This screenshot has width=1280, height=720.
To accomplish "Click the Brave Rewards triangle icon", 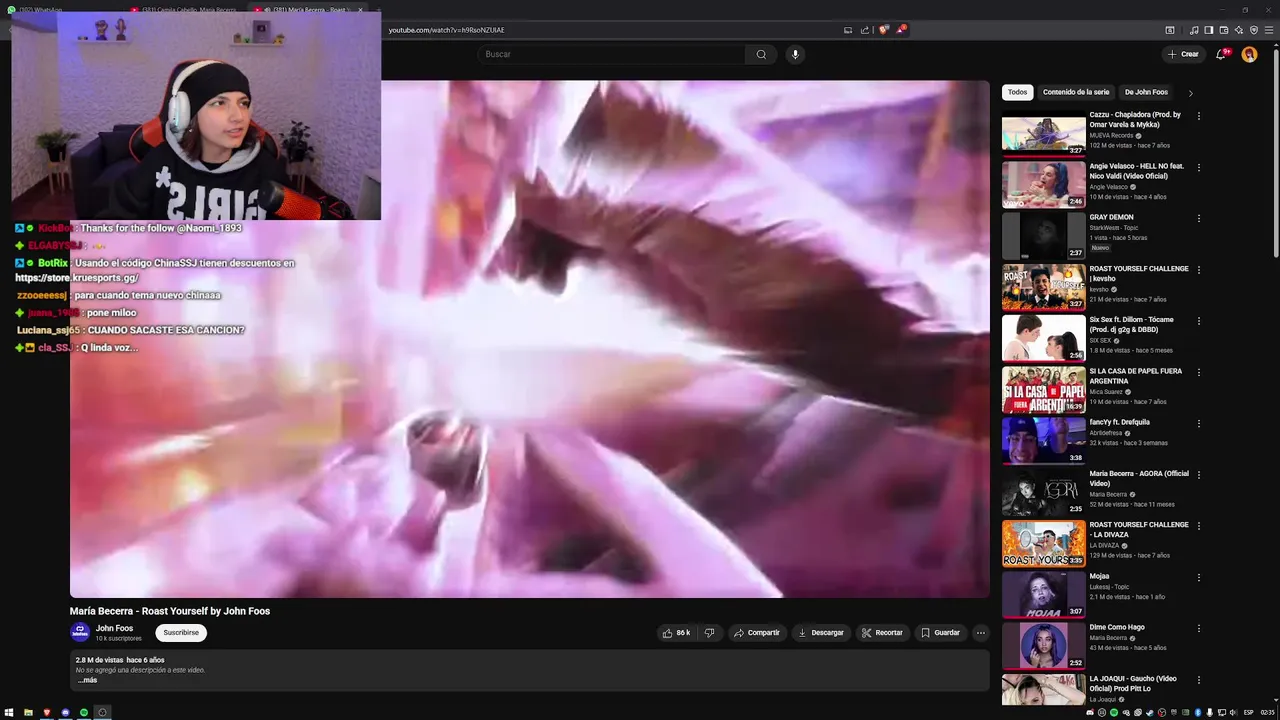I will 900,30.
